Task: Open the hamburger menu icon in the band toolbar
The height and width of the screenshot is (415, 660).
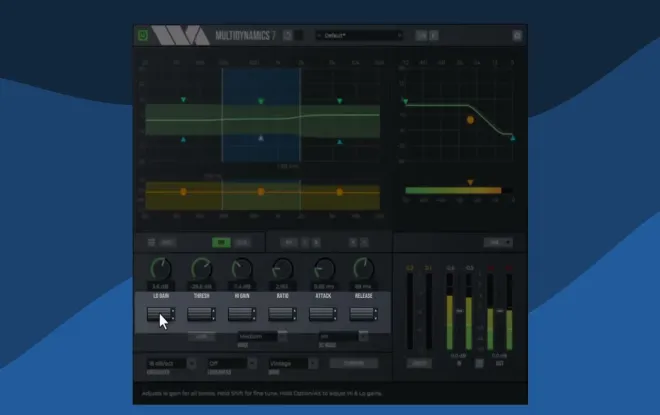Action: [x=152, y=242]
